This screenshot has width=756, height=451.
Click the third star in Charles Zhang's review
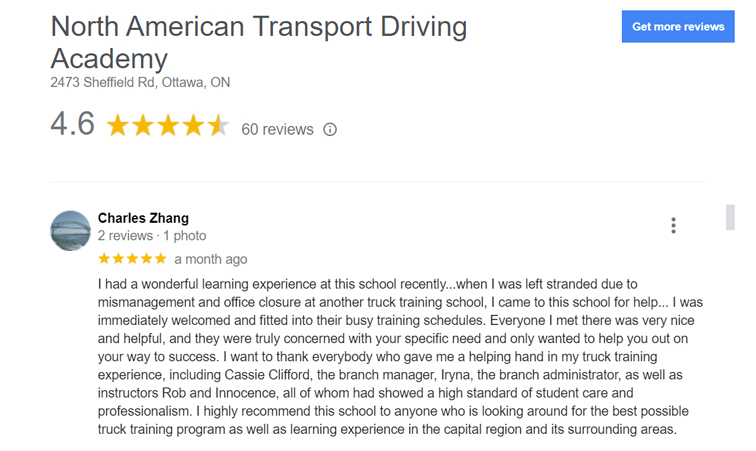[132, 259]
